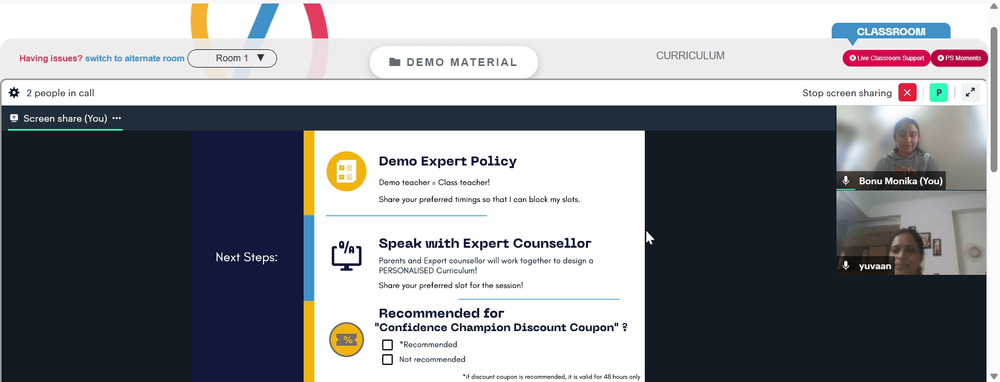Click the Q/A monitor counsellor icon
Screen dimensions: 1000x382
coord(346,256)
